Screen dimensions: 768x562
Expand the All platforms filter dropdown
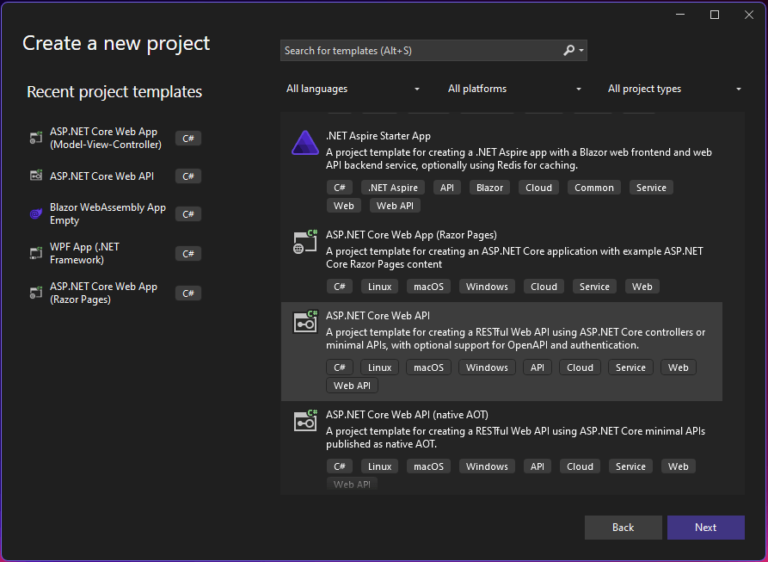(514, 89)
